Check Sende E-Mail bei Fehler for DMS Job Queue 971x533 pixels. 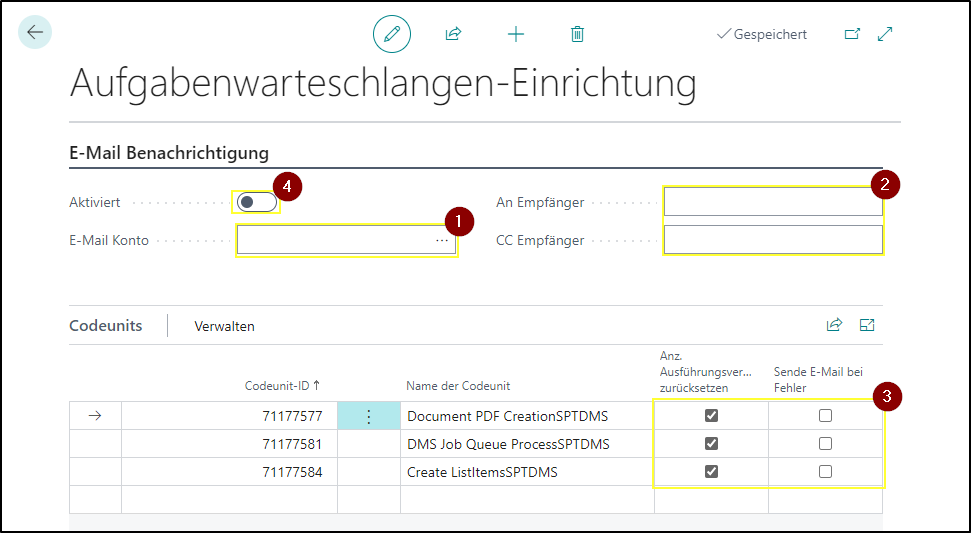point(825,444)
